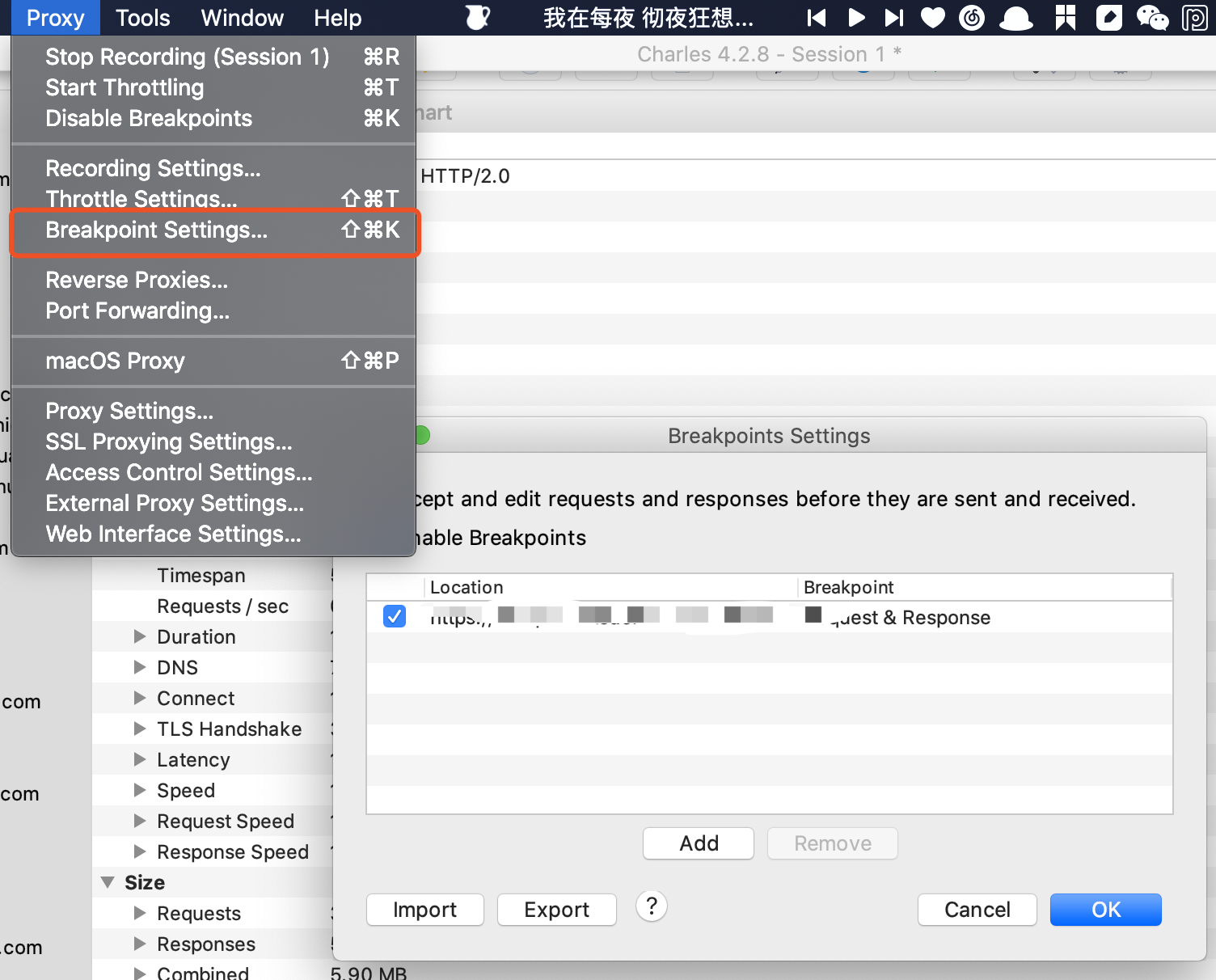Click the bell-shaped cloud icon in menu bar
This screenshot has width=1216, height=980.
(1016, 17)
